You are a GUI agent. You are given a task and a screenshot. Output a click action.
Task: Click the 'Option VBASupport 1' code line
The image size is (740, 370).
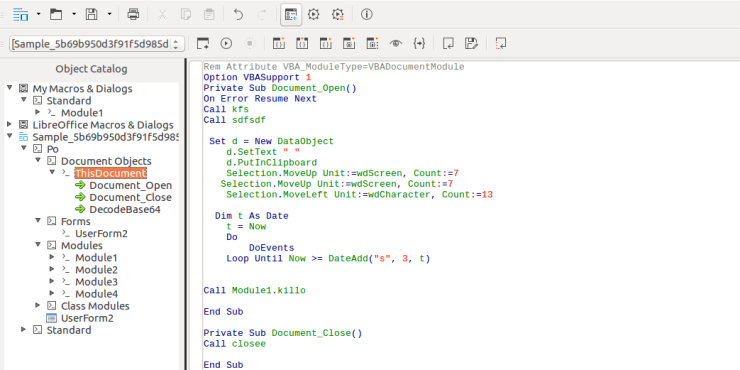click(258, 77)
